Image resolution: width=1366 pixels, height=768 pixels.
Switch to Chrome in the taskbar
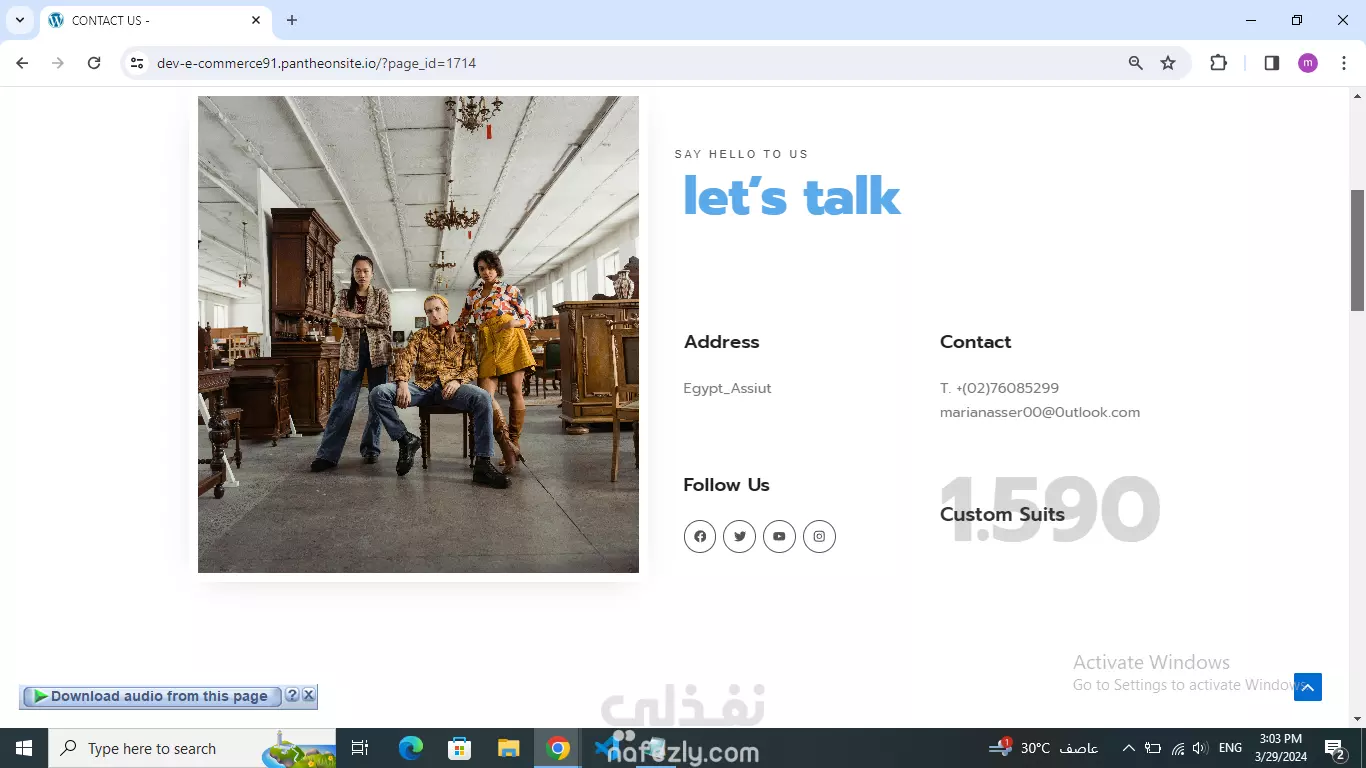[558, 748]
